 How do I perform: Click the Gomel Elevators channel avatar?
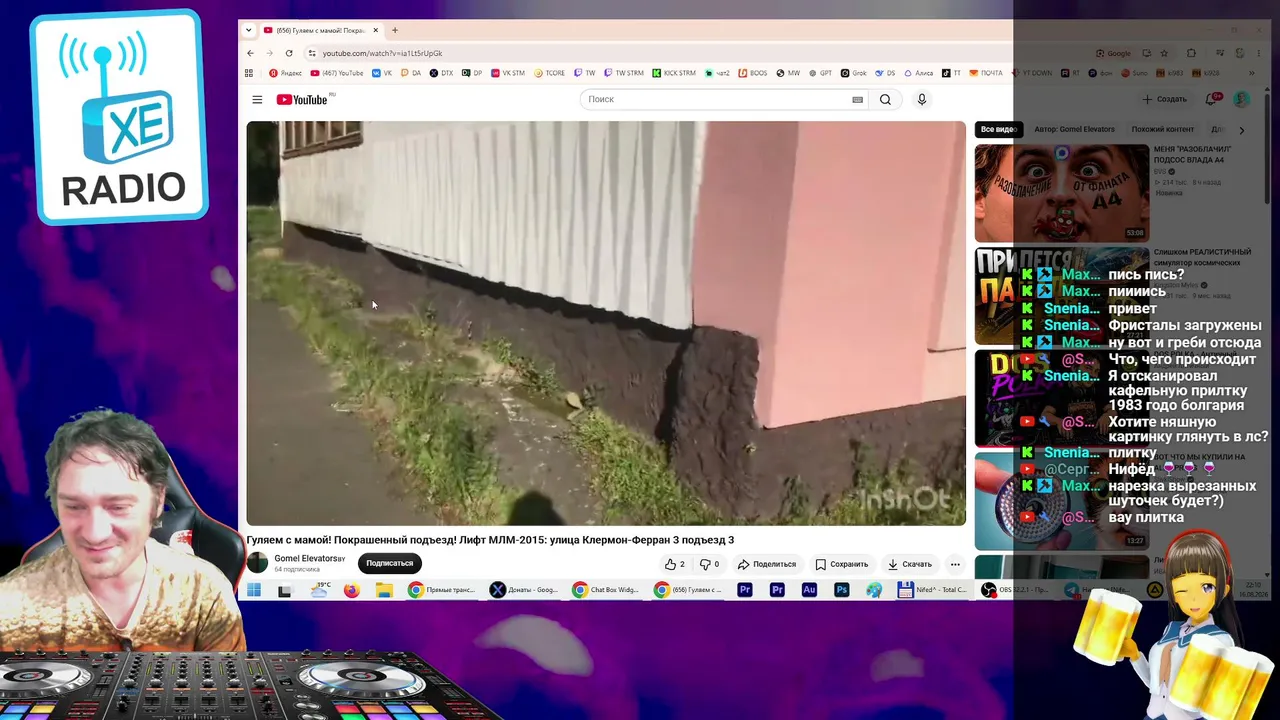(257, 563)
